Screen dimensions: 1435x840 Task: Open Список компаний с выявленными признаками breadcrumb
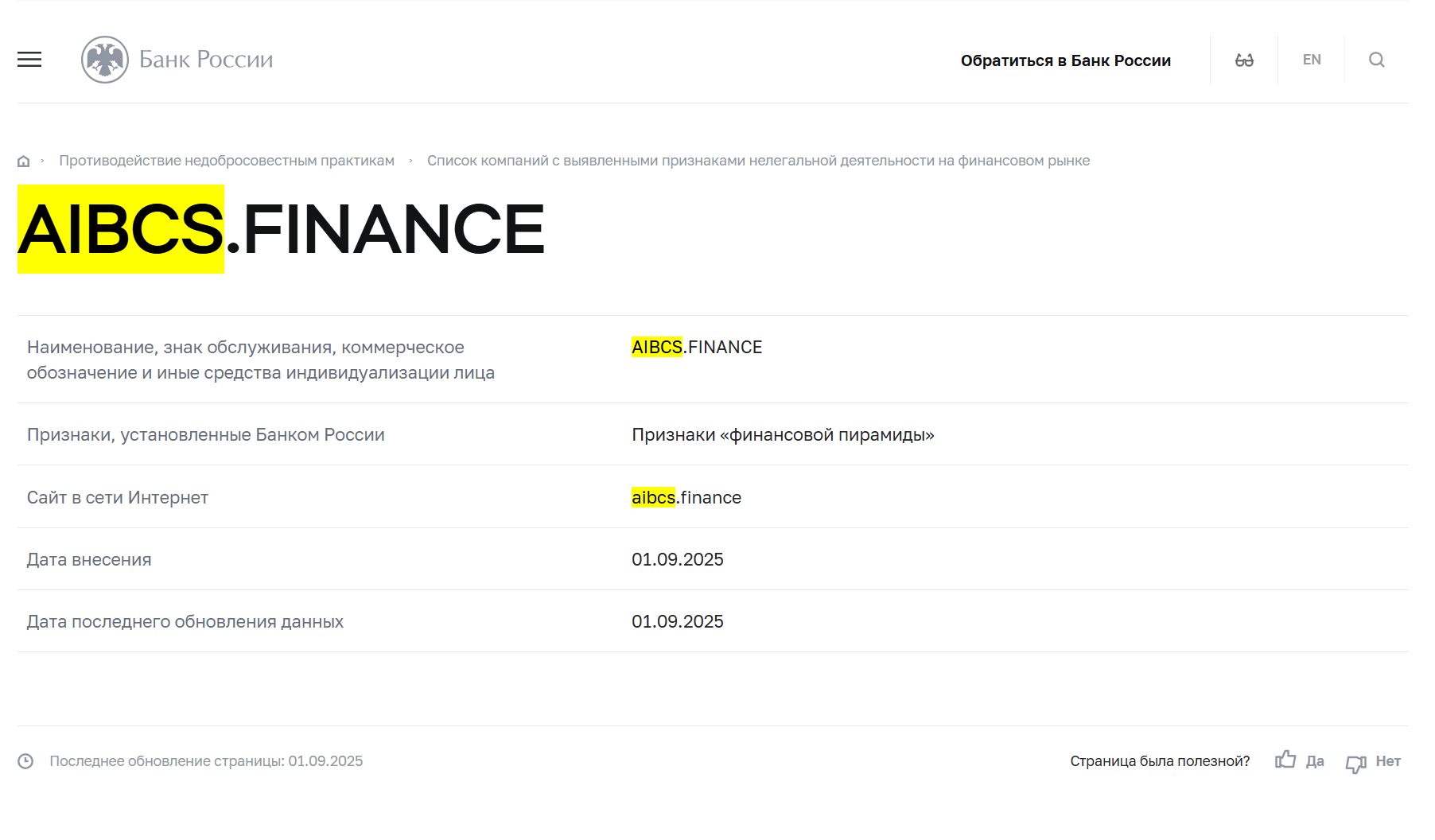758,161
